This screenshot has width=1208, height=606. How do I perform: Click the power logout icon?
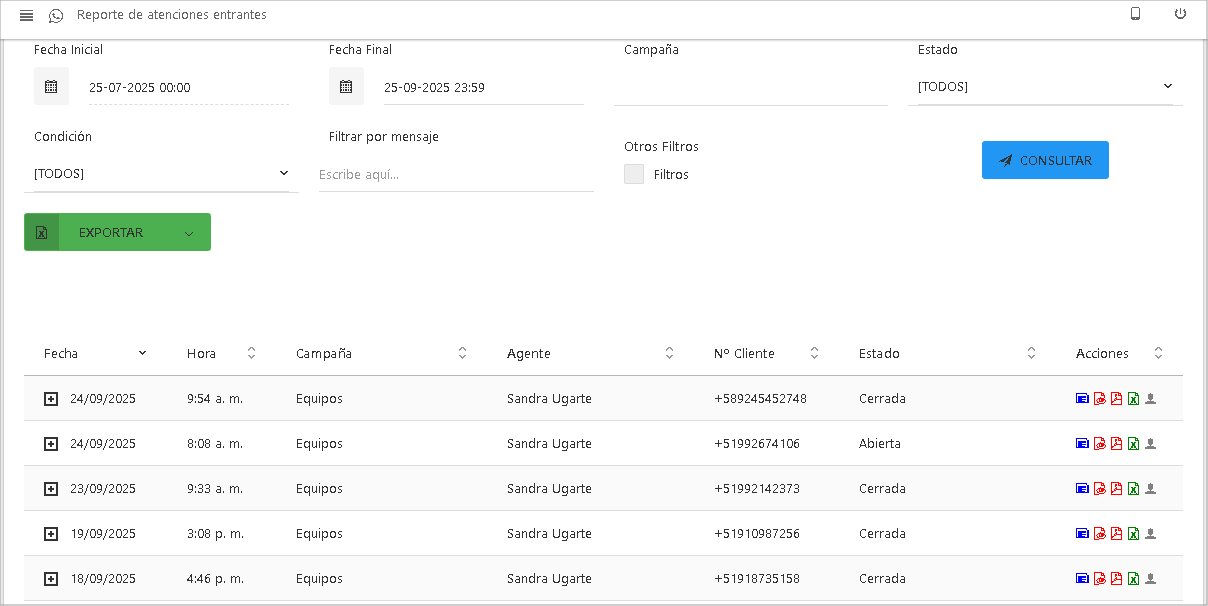coord(1180,14)
